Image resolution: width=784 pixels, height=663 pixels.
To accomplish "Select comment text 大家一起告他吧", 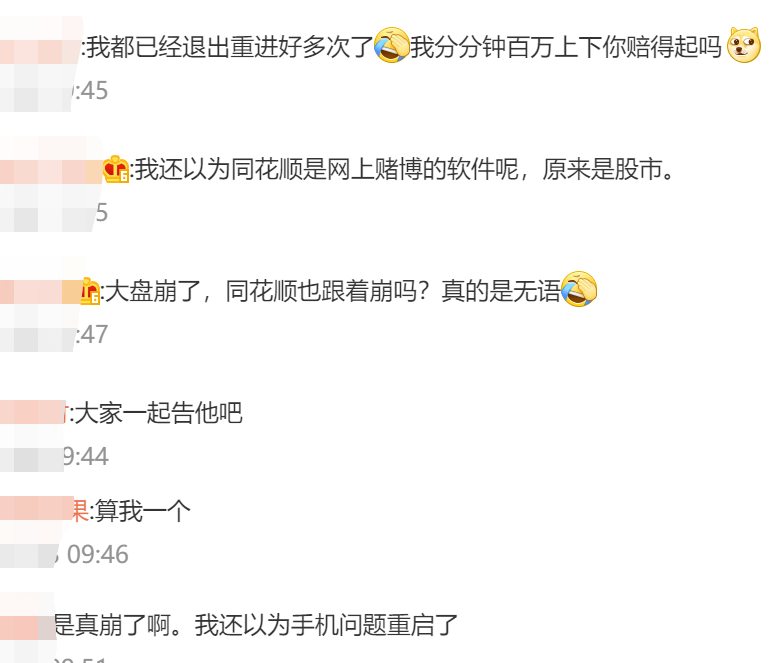I will (x=158, y=413).
